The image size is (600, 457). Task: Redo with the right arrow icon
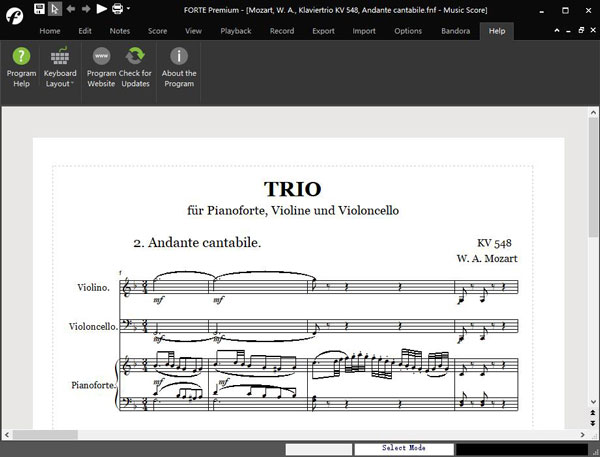coord(86,8)
